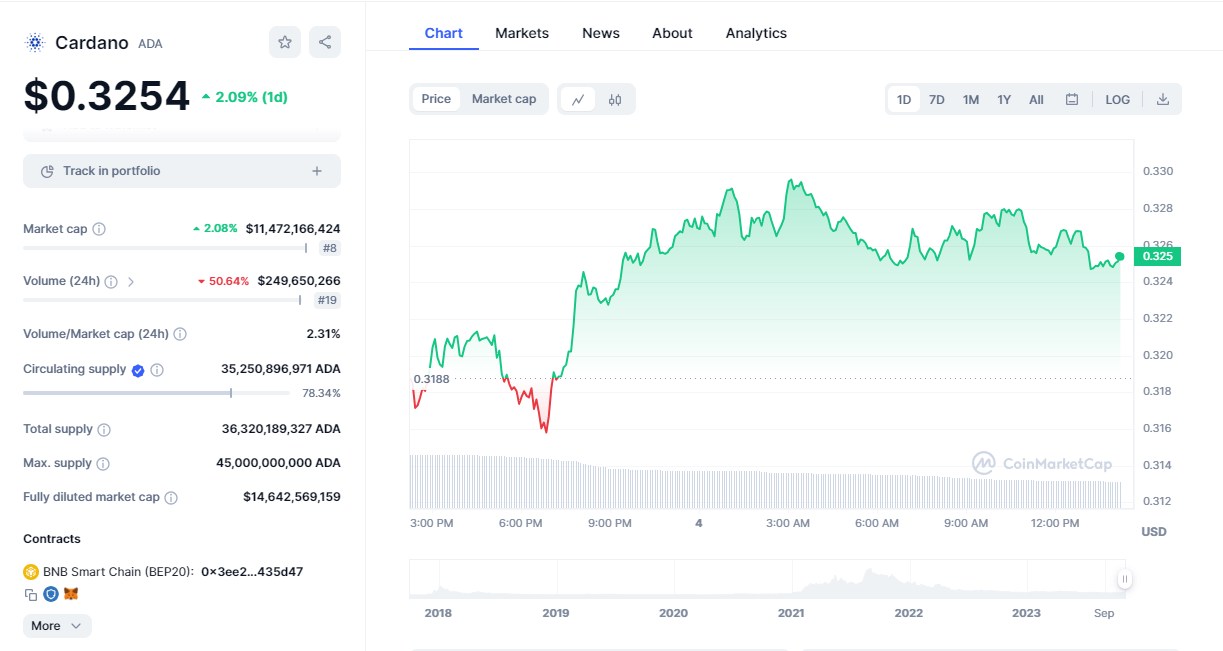This screenshot has height=651, width=1223.
Task: Open the calendar date range picker
Action: [1072, 99]
